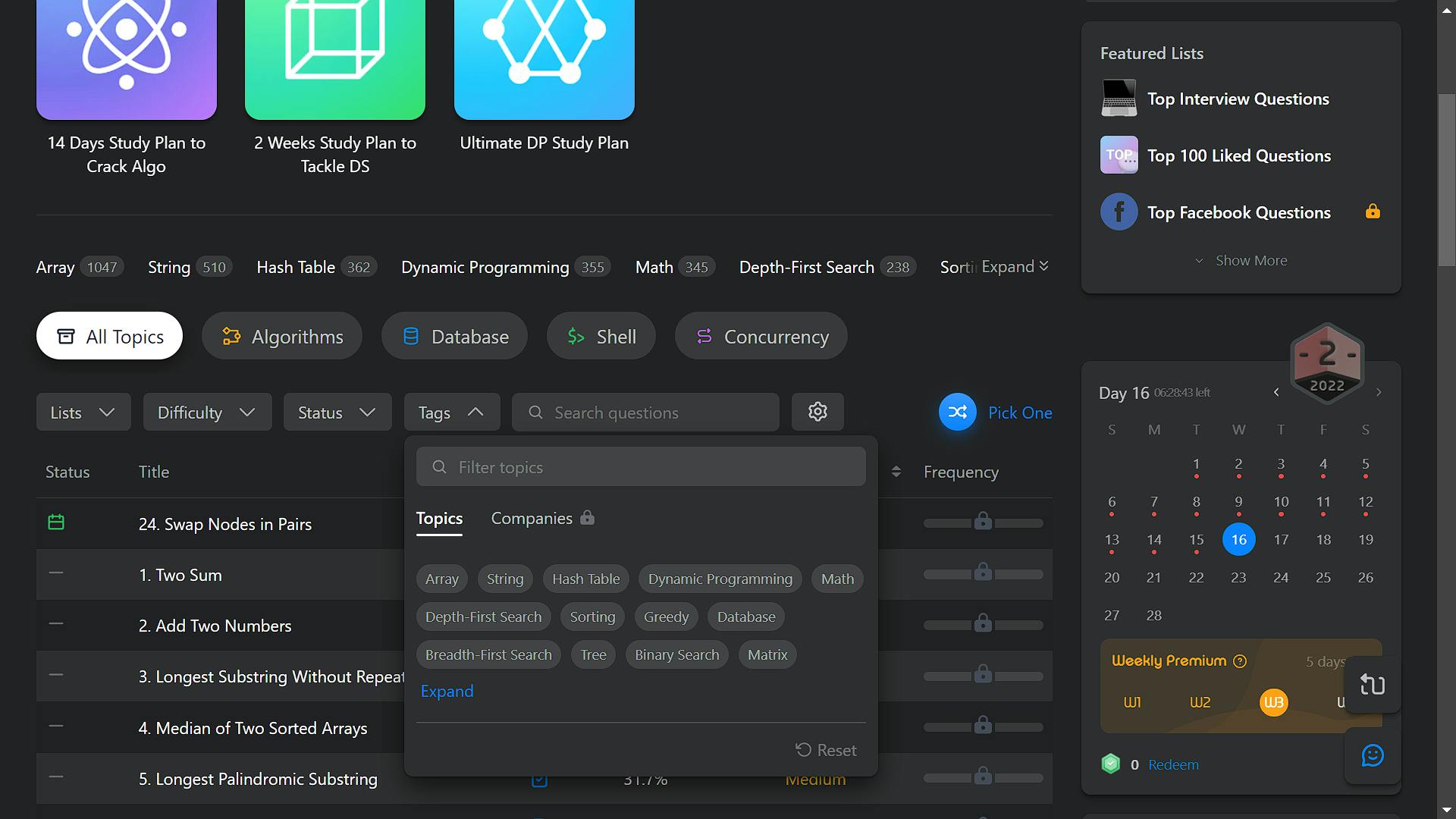The height and width of the screenshot is (819, 1456).
Task: Click the premium lock beside Top Facebook Questions
Action: click(1372, 212)
